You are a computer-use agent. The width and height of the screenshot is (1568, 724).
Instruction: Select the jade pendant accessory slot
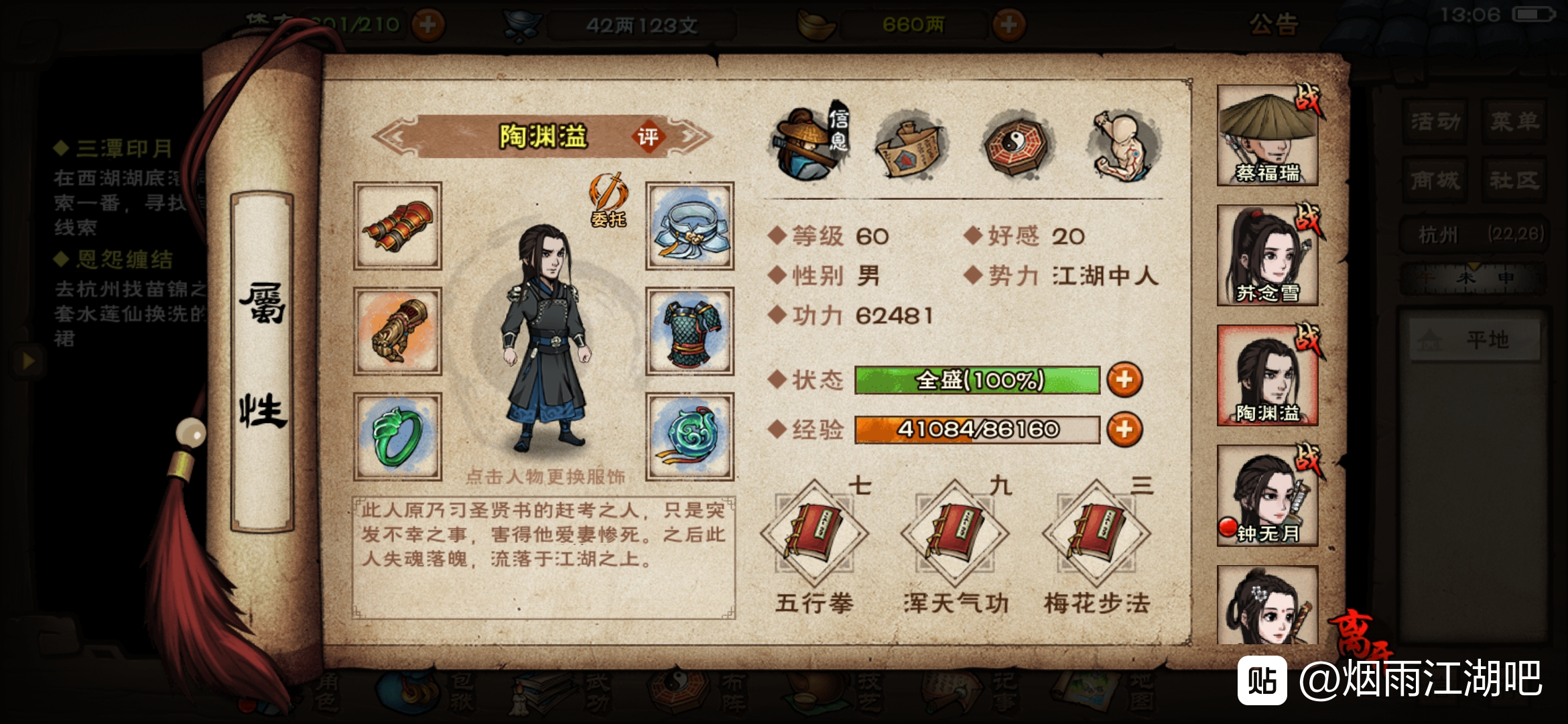click(690, 436)
